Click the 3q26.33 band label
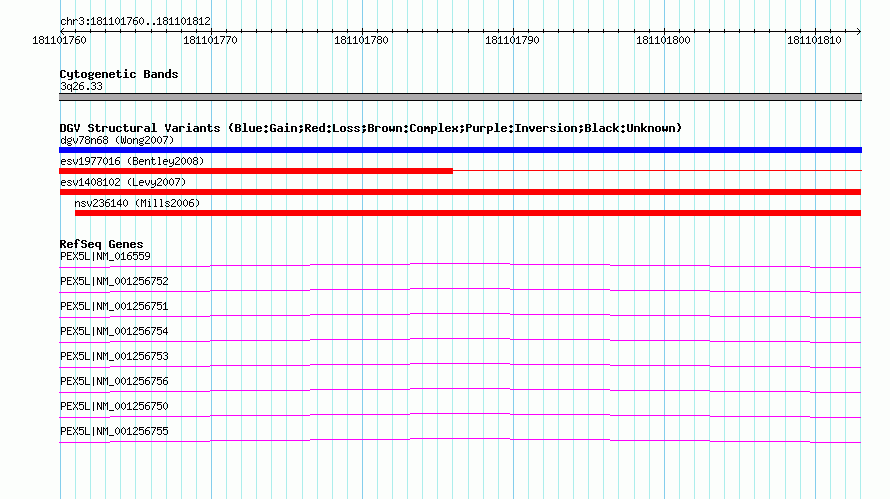The height and width of the screenshot is (499, 890). tap(81, 86)
